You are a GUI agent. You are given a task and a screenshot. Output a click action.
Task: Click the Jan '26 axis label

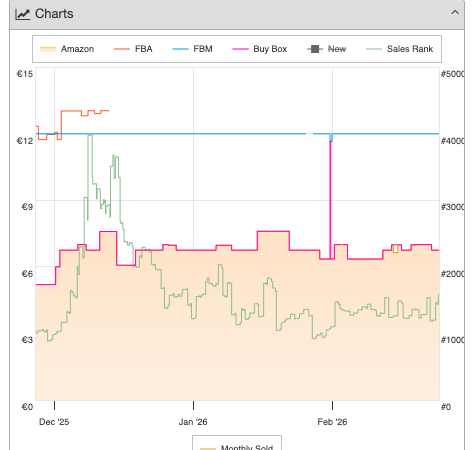193,422
